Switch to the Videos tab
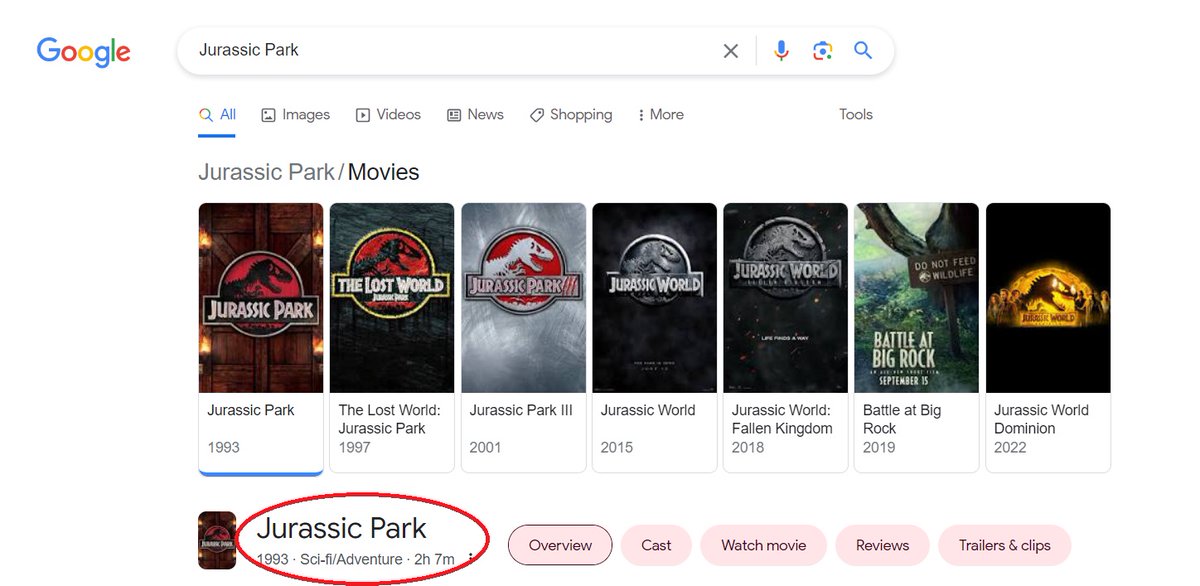The height and width of the screenshot is (586, 1200). [388, 115]
